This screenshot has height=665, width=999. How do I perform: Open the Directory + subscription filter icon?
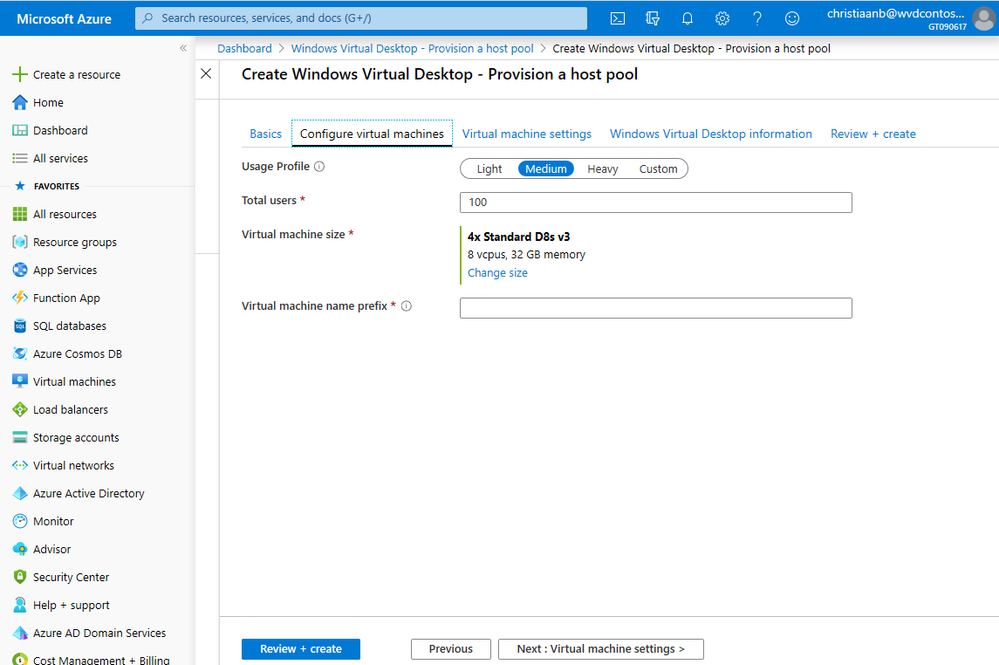(652, 18)
